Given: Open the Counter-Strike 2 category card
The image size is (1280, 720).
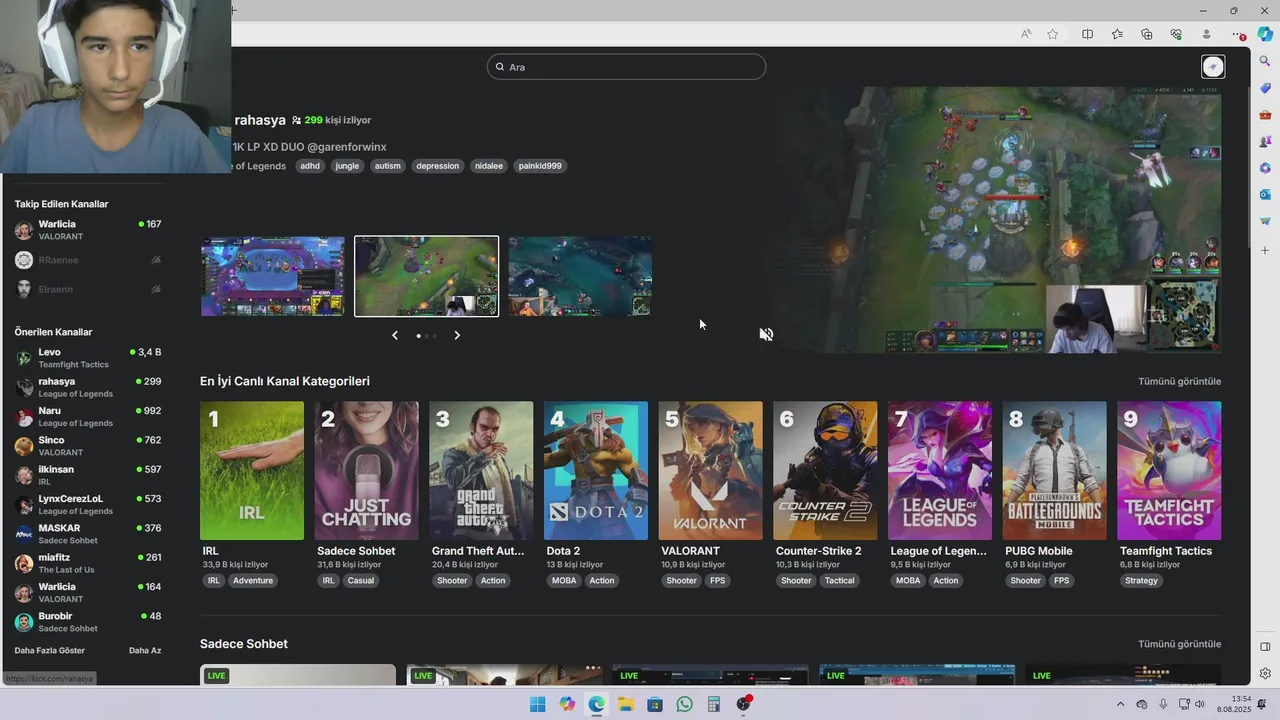Looking at the screenshot, I should (825, 471).
